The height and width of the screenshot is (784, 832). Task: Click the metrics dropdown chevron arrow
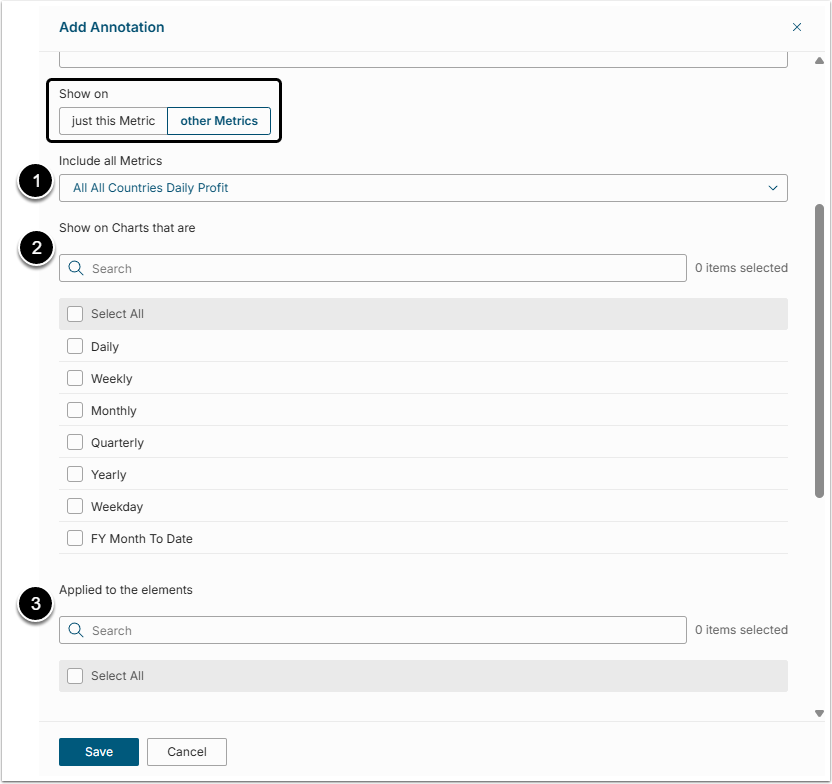(773, 188)
